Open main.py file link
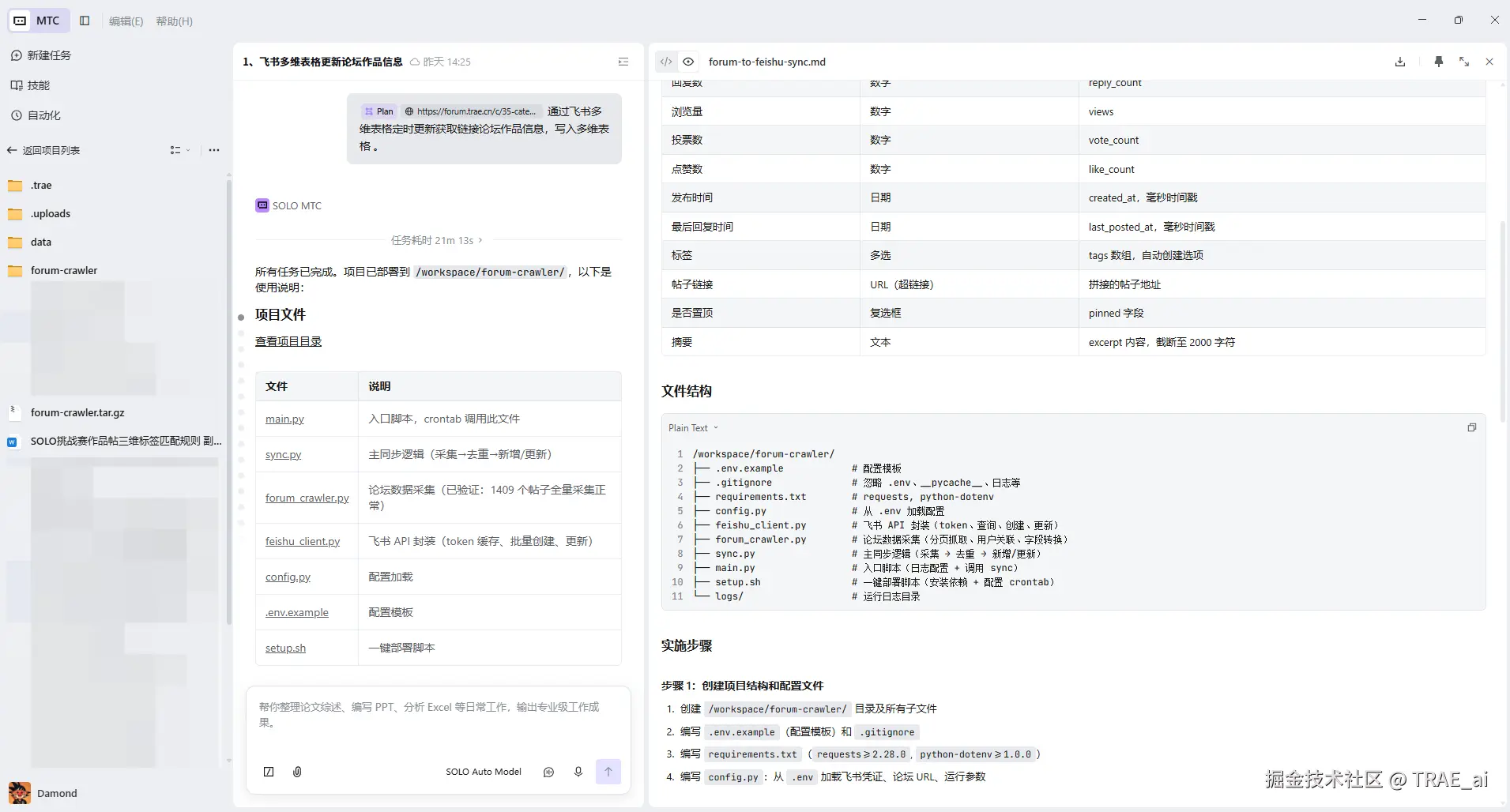This screenshot has width=1510, height=812. tap(284, 419)
